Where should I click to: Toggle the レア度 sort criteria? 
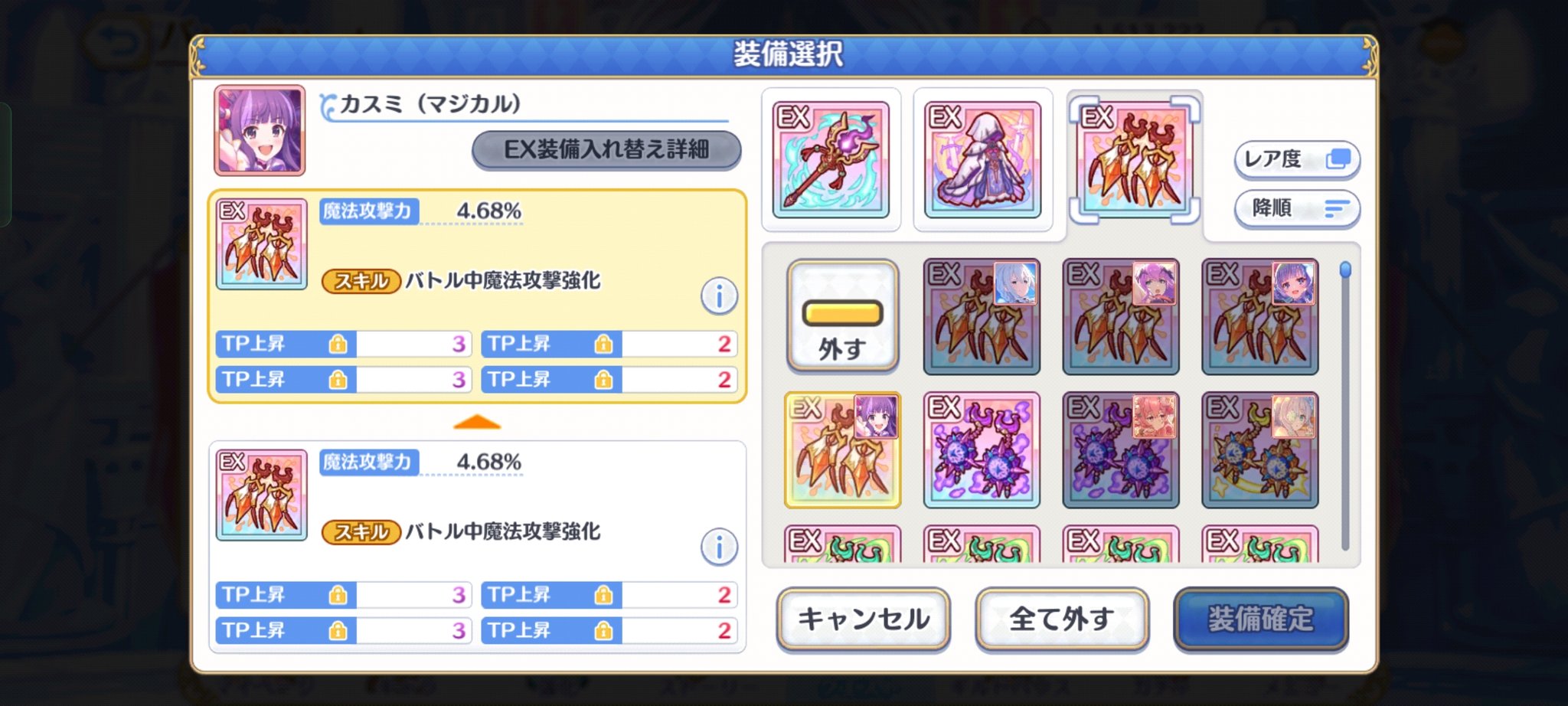tap(1297, 159)
